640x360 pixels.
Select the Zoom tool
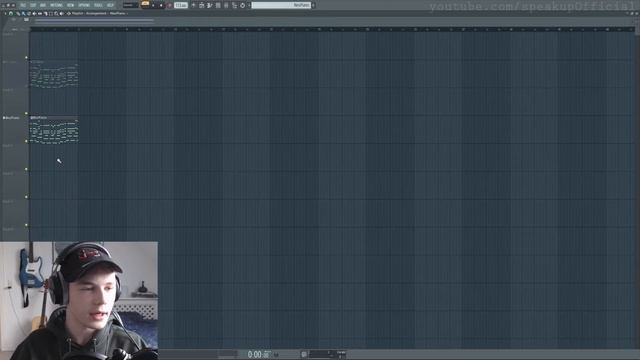click(x=56, y=13)
